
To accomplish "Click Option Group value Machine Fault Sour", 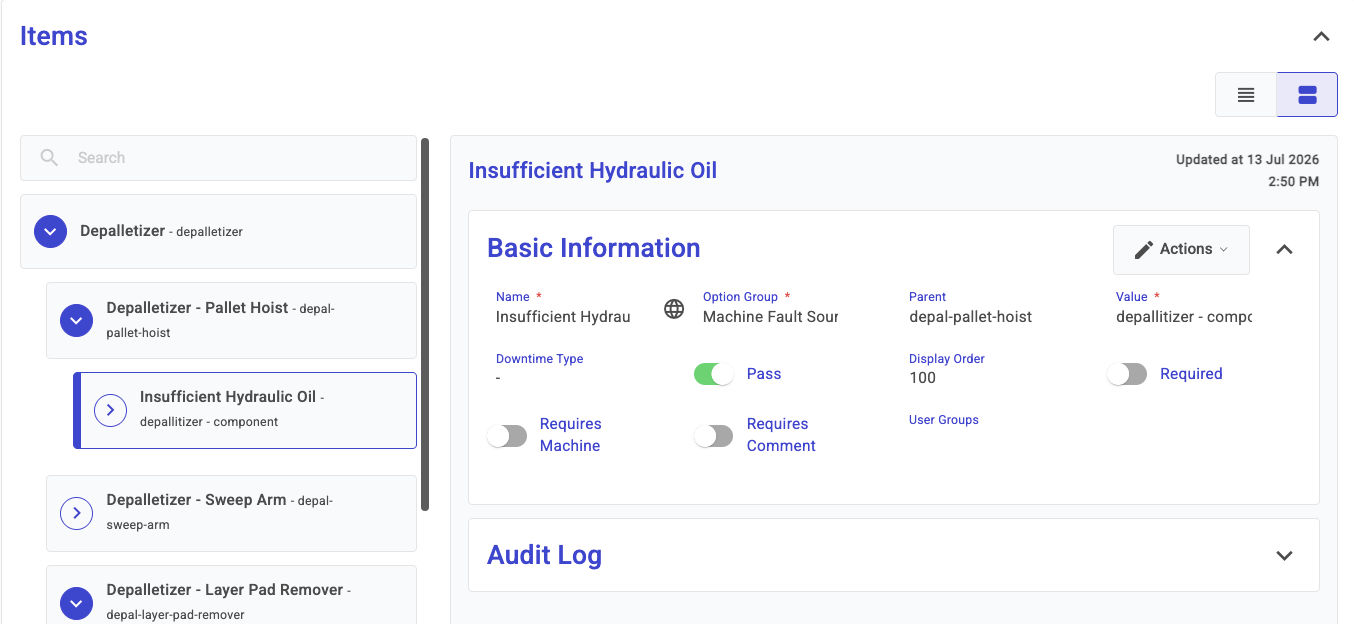I will click(x=770, y=317).
